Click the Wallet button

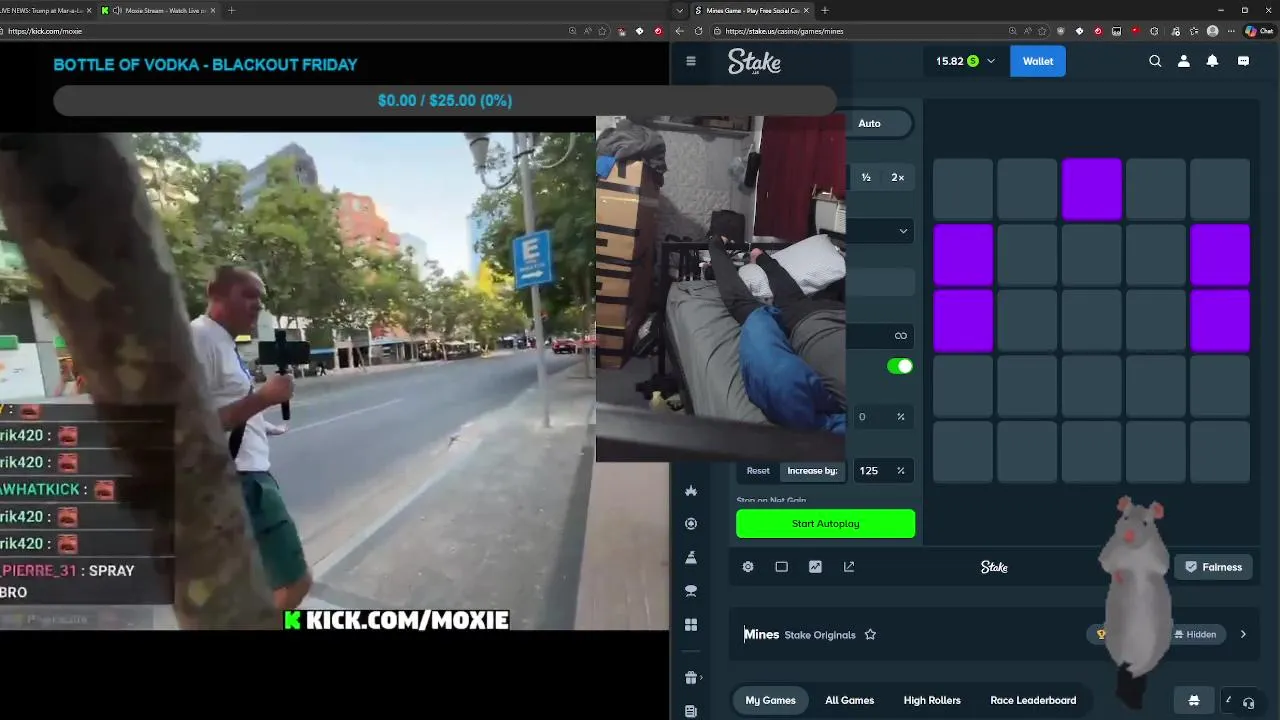tap(1037, 61)
